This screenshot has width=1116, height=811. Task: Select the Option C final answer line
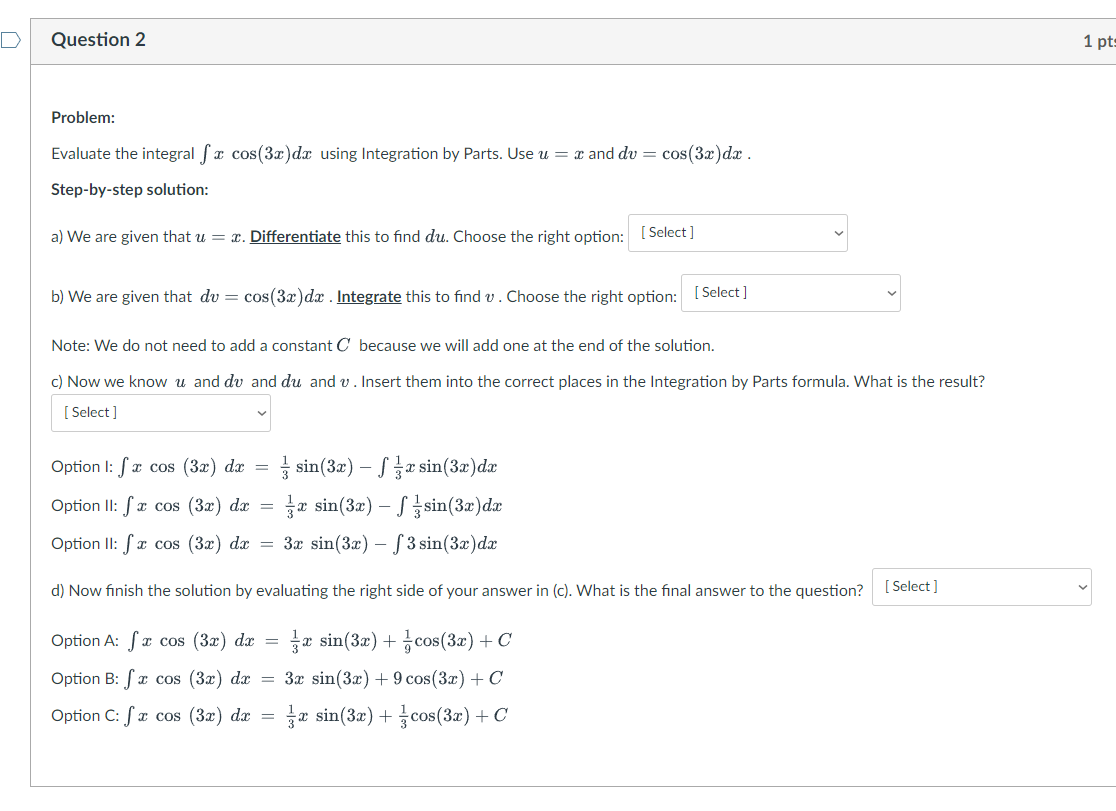point(280,716)
